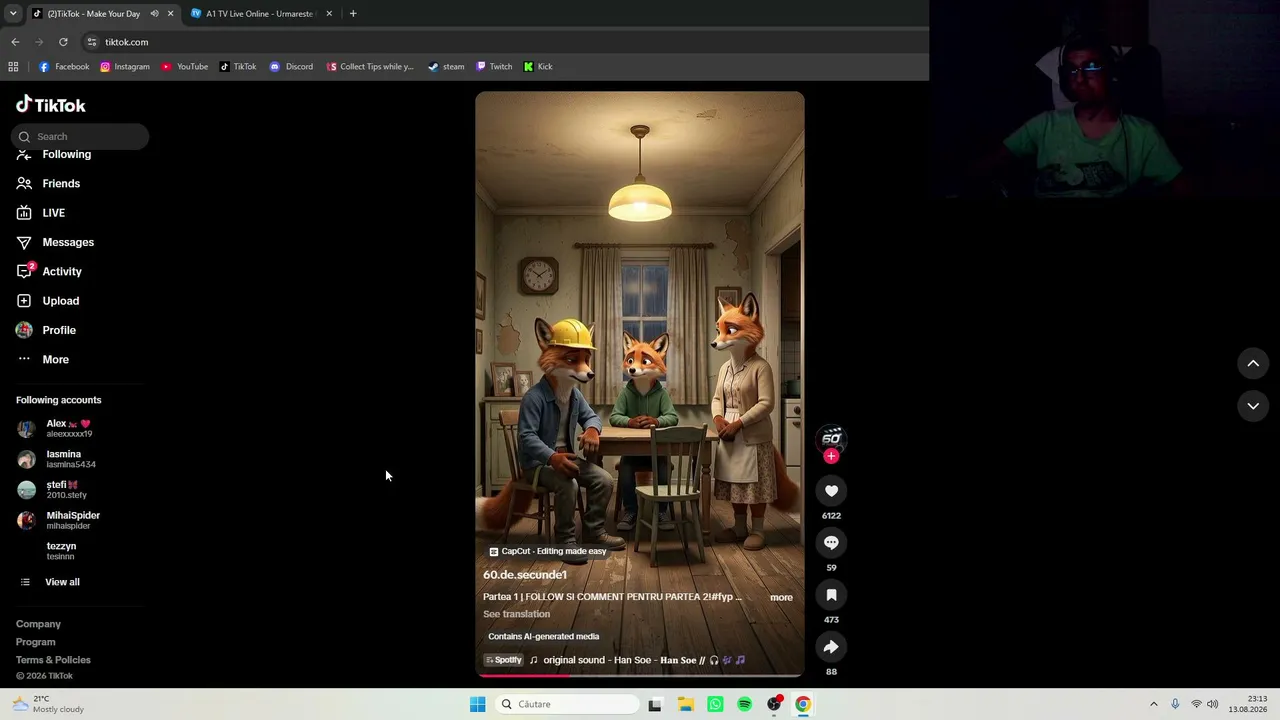Open a new browser tab

click(353, 14)
